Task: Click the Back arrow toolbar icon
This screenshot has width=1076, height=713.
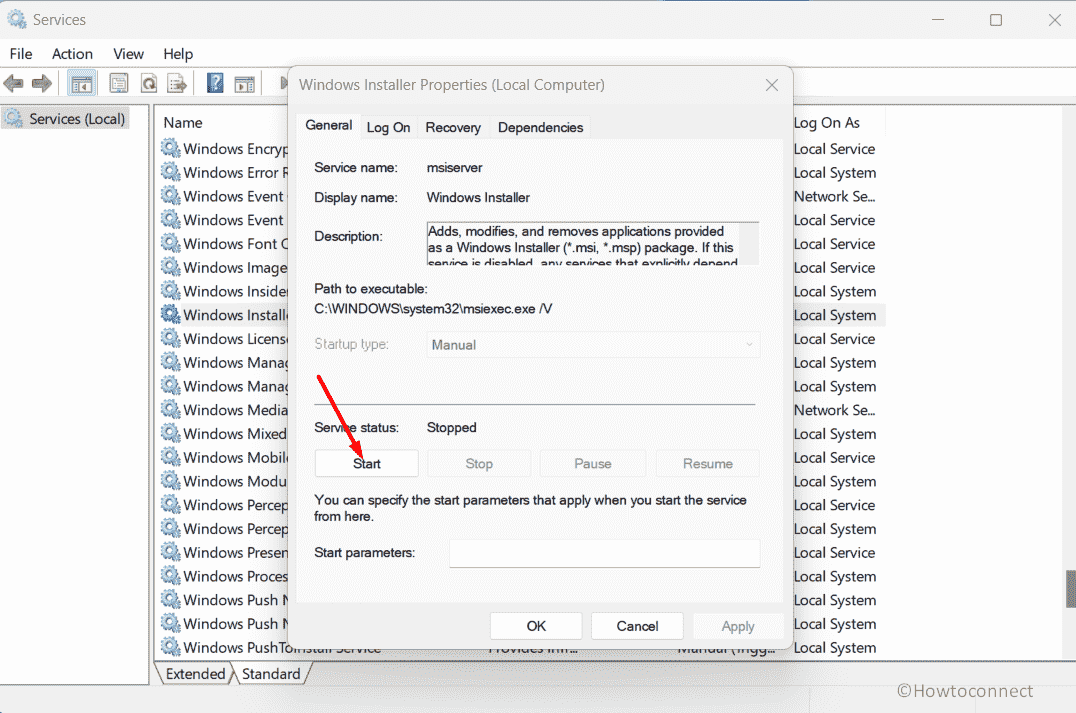Action: (14, 84)
